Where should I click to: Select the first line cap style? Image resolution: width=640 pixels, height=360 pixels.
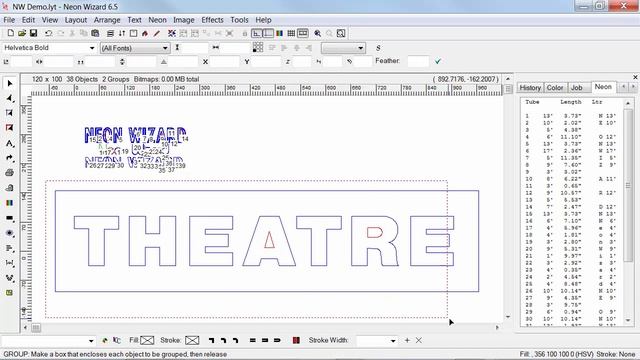pyautogui.click(x=253, y=340)
